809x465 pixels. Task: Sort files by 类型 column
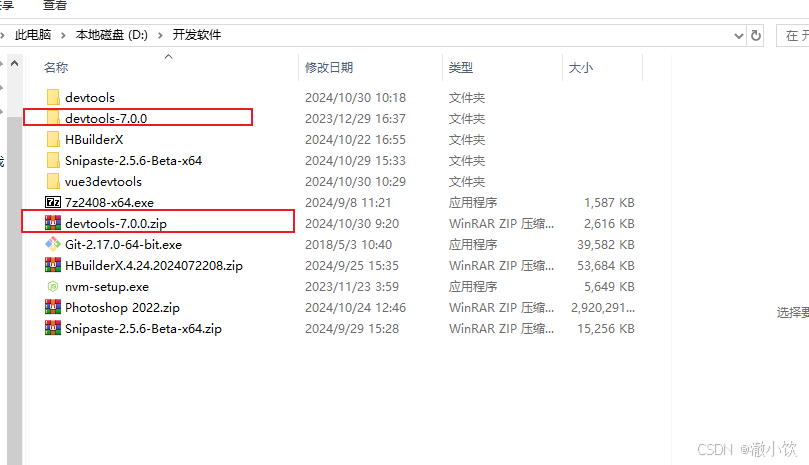(461, 68)
